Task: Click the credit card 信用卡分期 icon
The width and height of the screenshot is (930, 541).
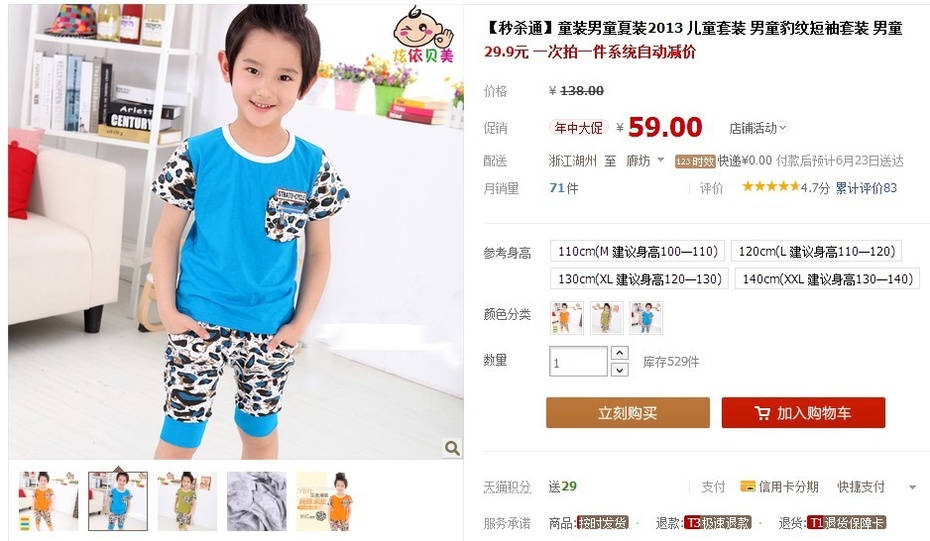Action: click(747, 486)
